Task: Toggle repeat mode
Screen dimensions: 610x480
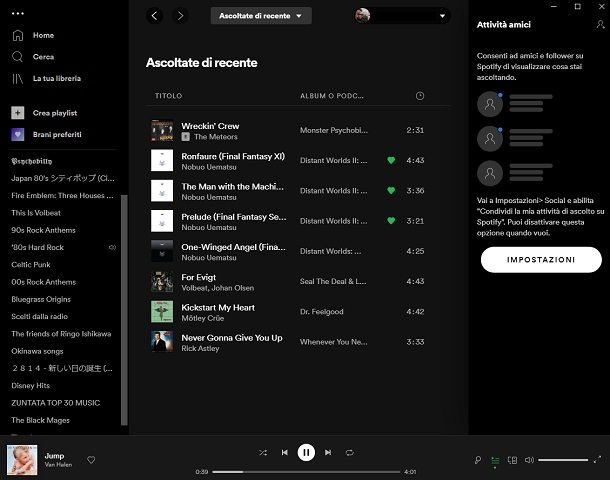Action: [x=349, y=452]
